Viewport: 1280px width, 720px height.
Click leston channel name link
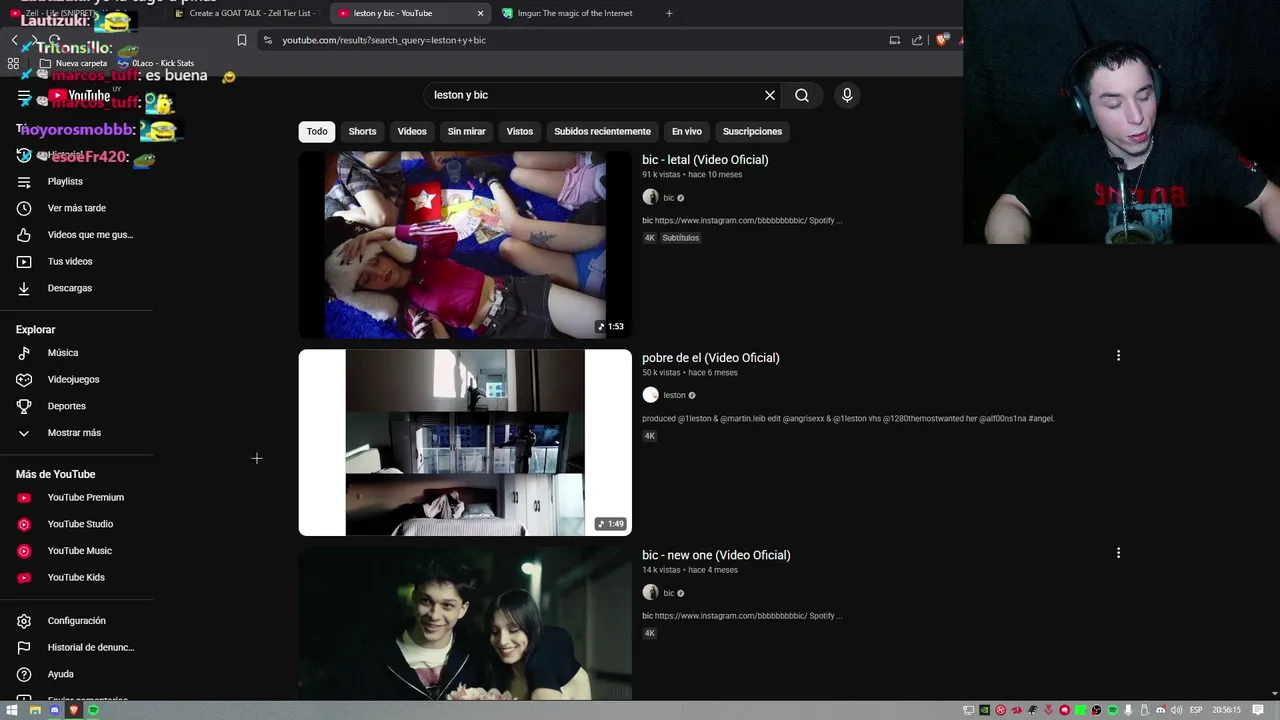[x=674, y=395]
